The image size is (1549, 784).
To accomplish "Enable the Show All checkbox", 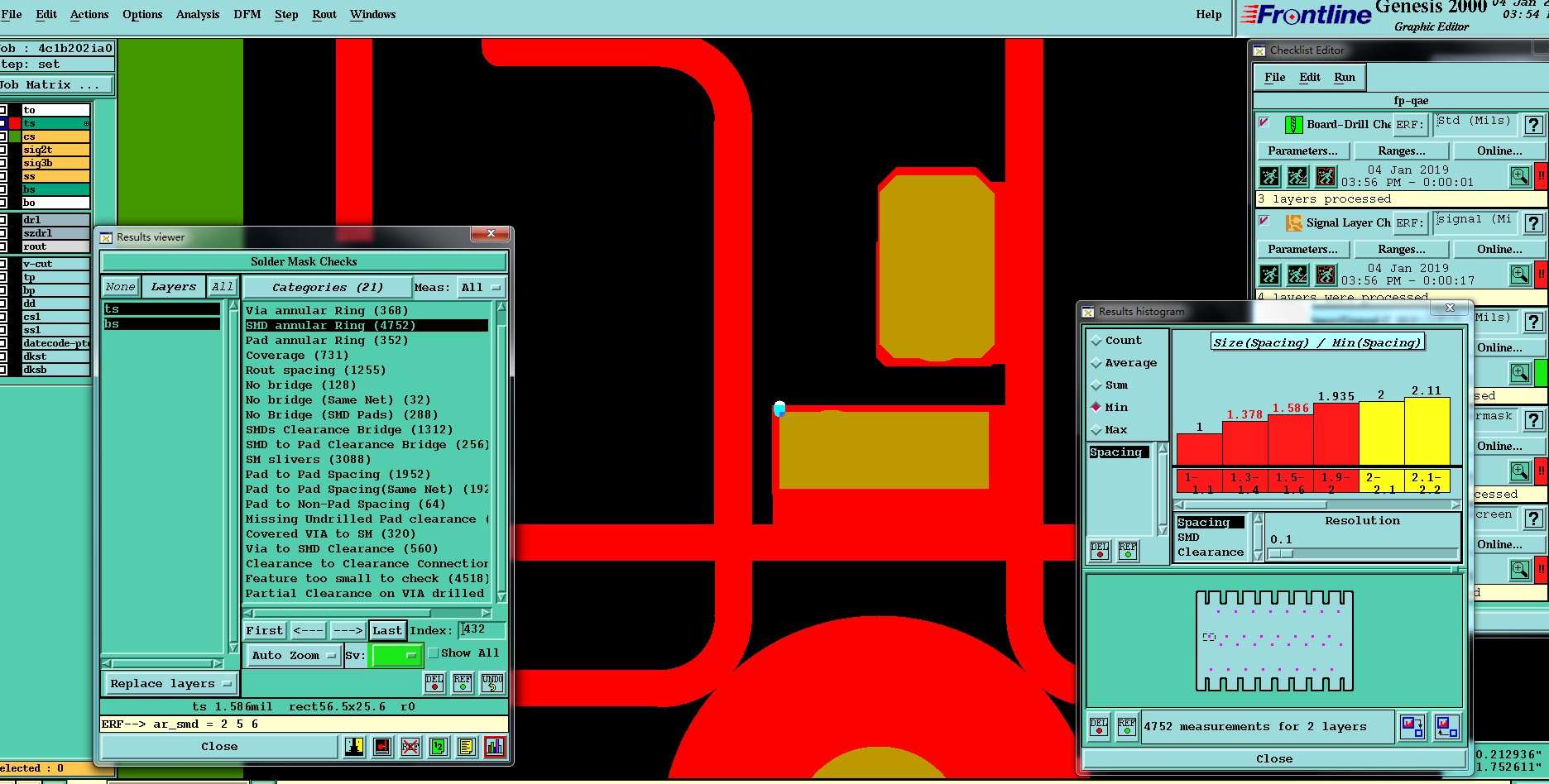I will pos(433,653).
